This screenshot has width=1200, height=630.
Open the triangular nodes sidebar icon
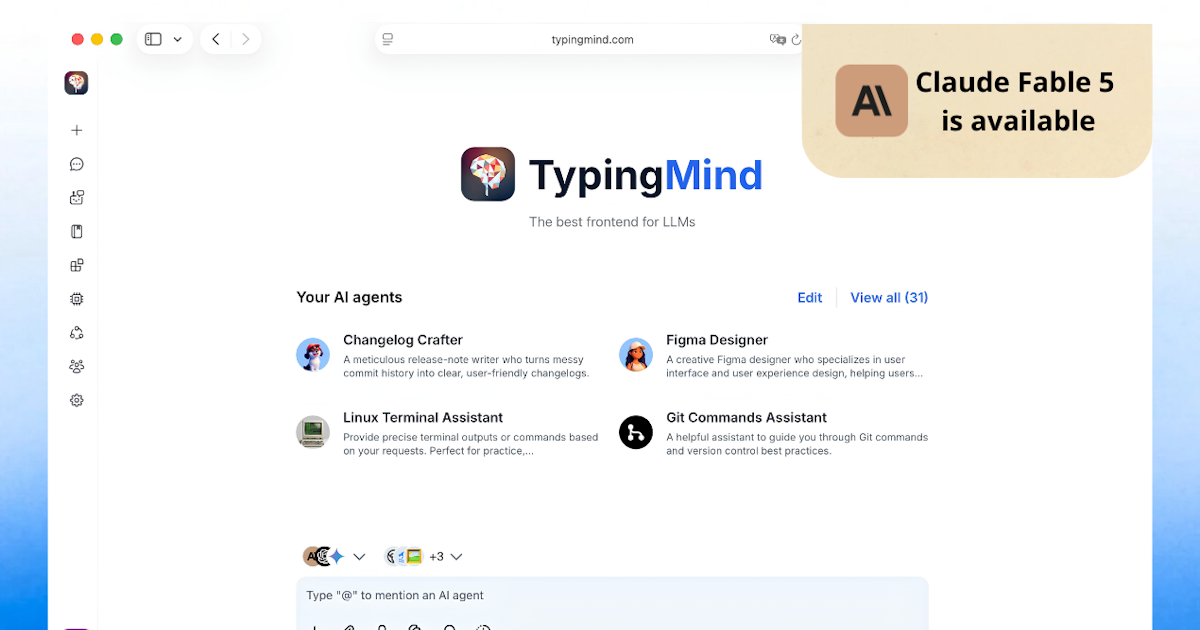coord(76,332)
